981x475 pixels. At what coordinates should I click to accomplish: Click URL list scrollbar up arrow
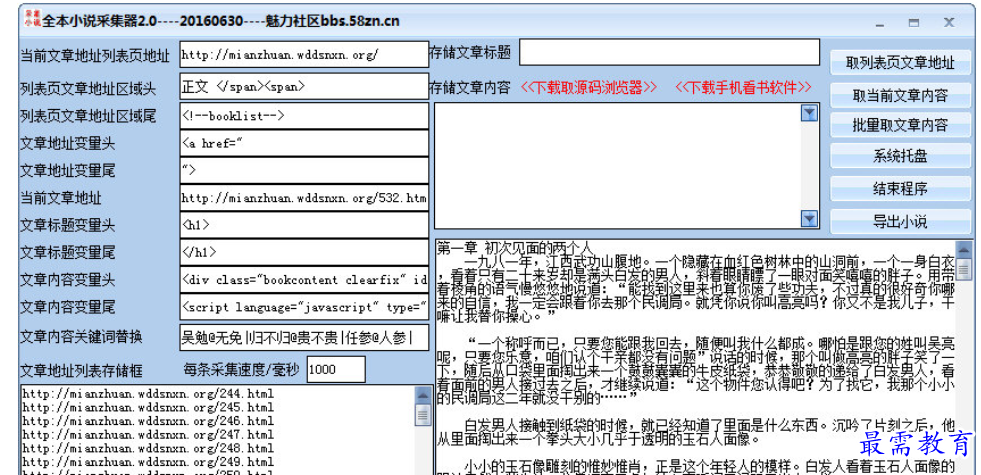pyautogui.click(x=424, y=395)
